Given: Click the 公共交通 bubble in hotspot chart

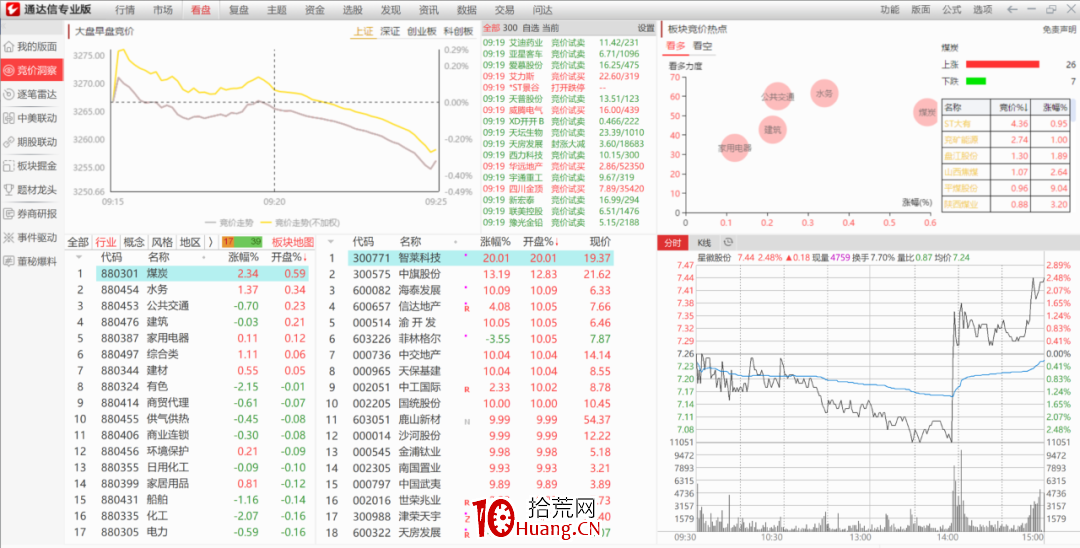Looking at the screenshot, I should pos(778,96).
